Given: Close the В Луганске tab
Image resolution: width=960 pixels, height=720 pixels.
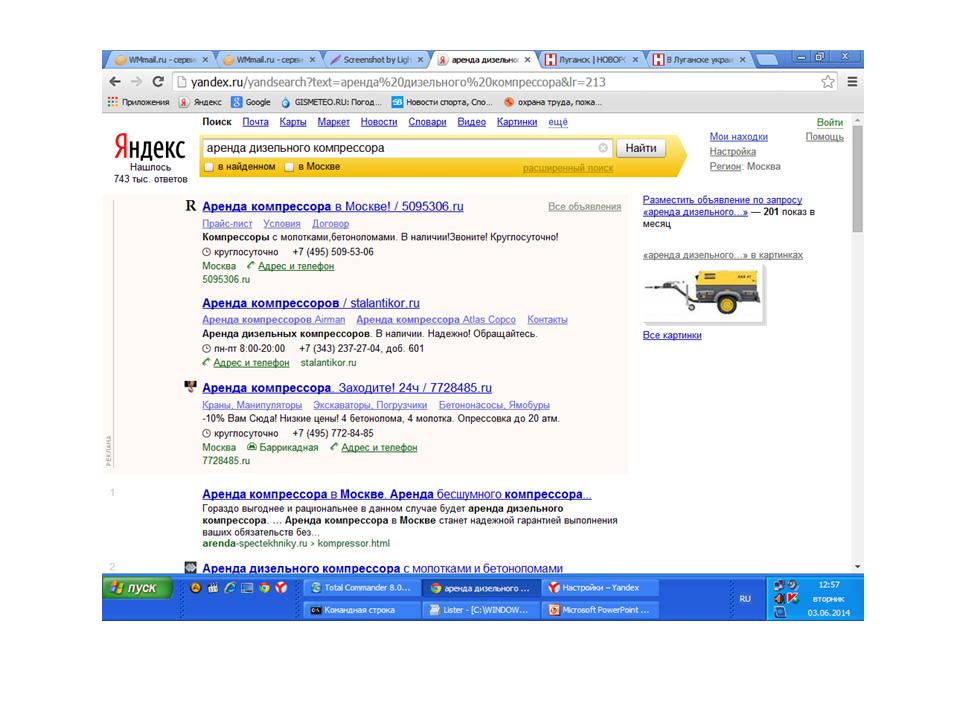Looking at the screenshot, I should pyautogui.click(x=743, y=59).
